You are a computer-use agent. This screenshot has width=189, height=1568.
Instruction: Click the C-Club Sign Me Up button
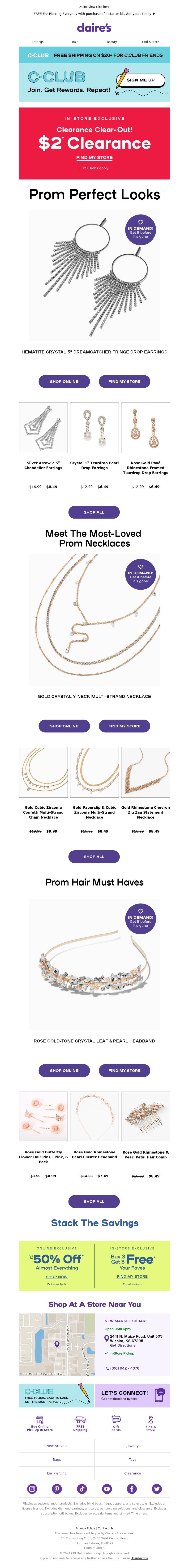coord(141,80)
